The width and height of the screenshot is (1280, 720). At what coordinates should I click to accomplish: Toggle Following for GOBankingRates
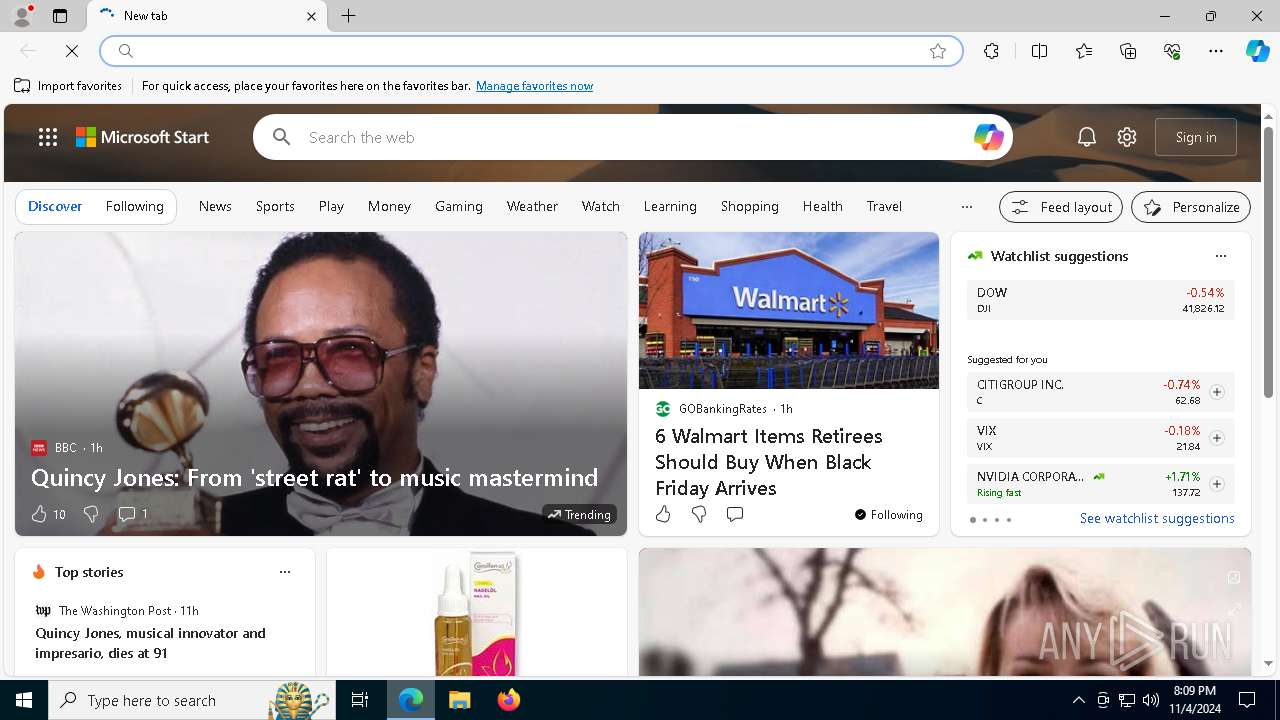(888, 514)
